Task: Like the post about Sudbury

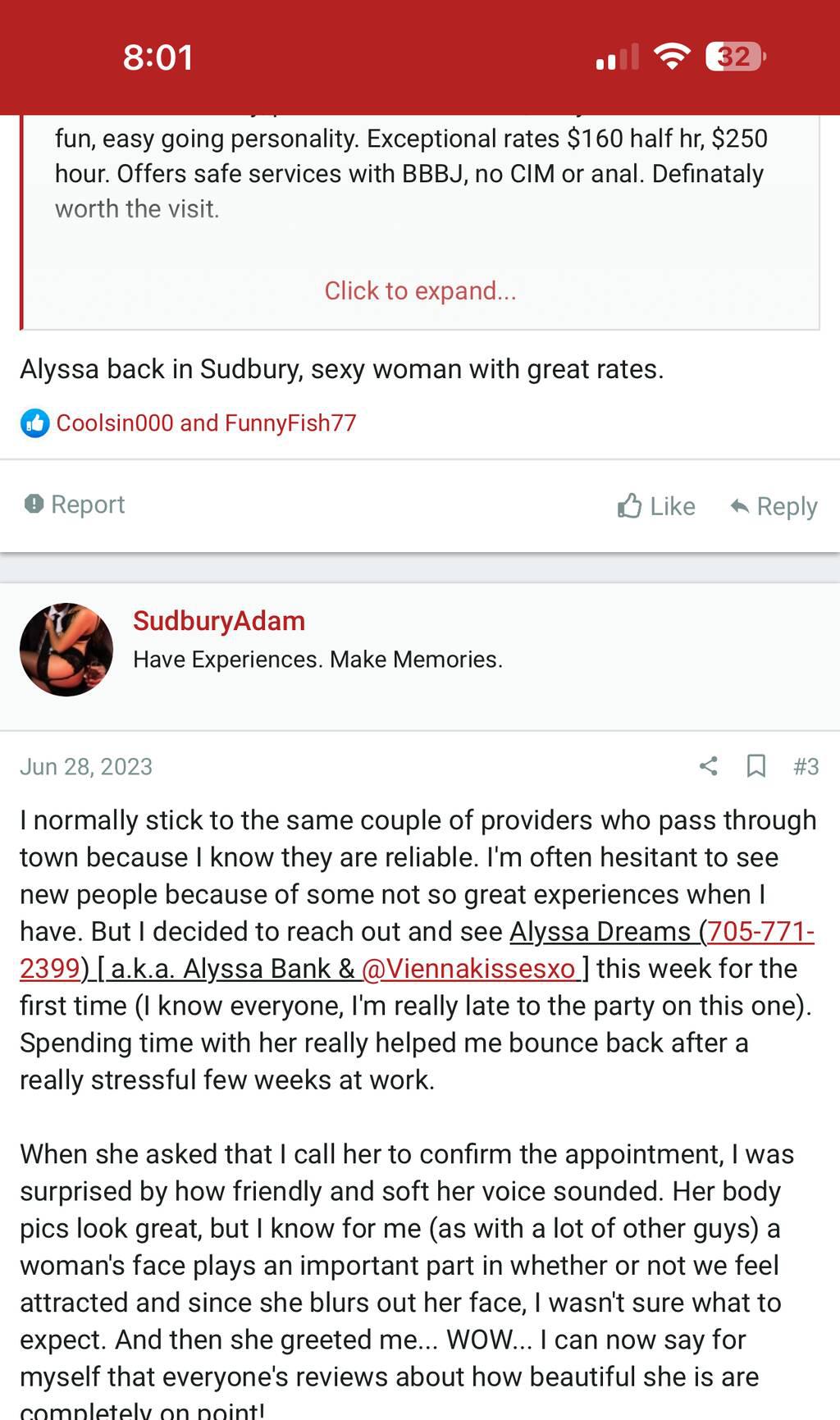Action: click(x=656, y=506)
